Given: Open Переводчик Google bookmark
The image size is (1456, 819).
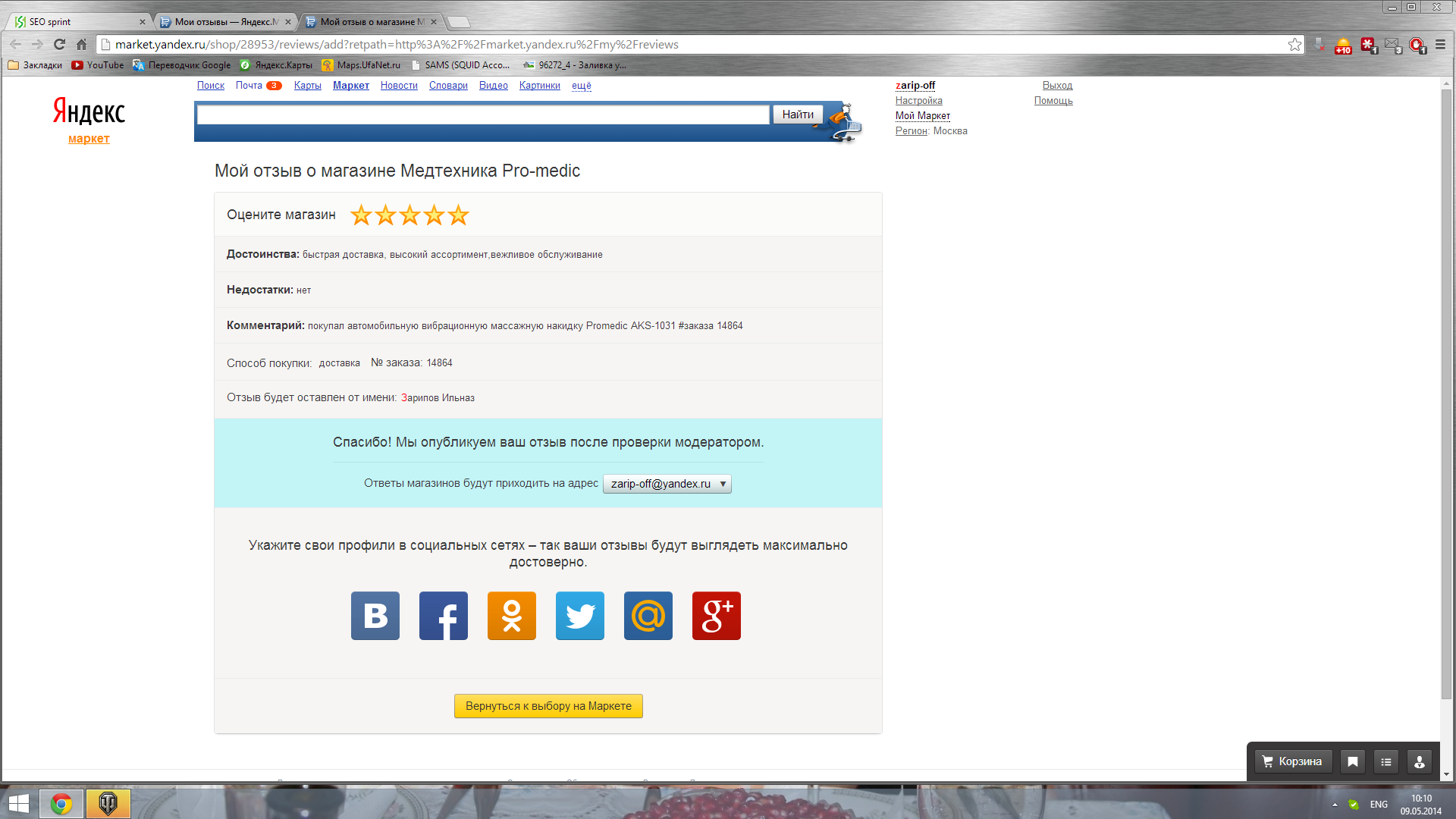Looking at the screenshot, I should point(182,65).
